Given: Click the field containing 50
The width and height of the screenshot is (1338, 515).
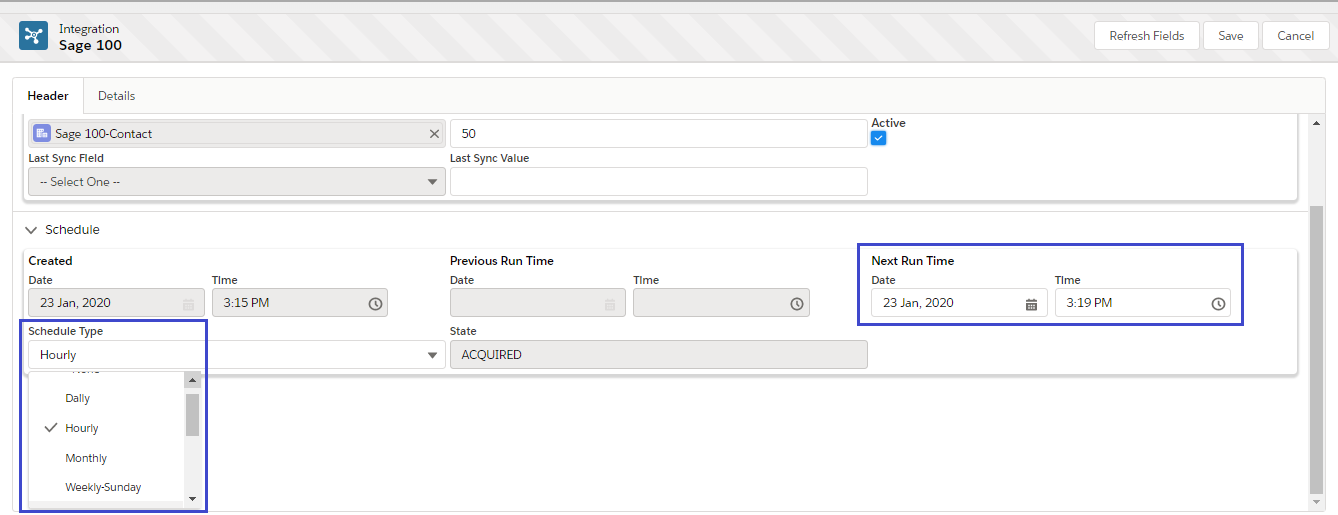Looking at the screenshot, I should pyautogui.click(x=658, y=134).
